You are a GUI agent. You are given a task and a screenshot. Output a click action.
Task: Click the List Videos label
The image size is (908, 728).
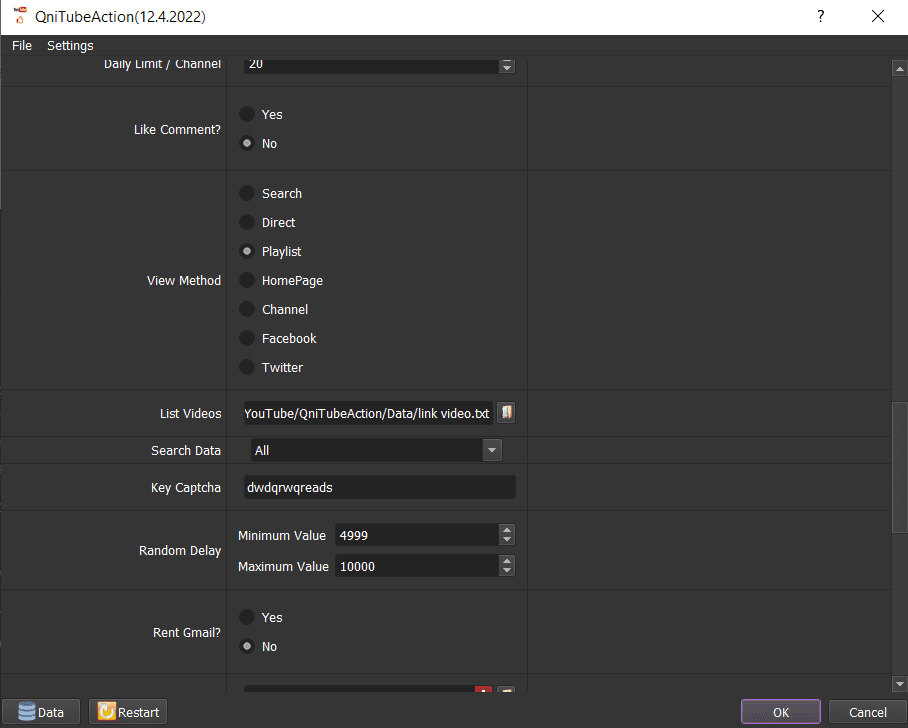coord(191,414)
